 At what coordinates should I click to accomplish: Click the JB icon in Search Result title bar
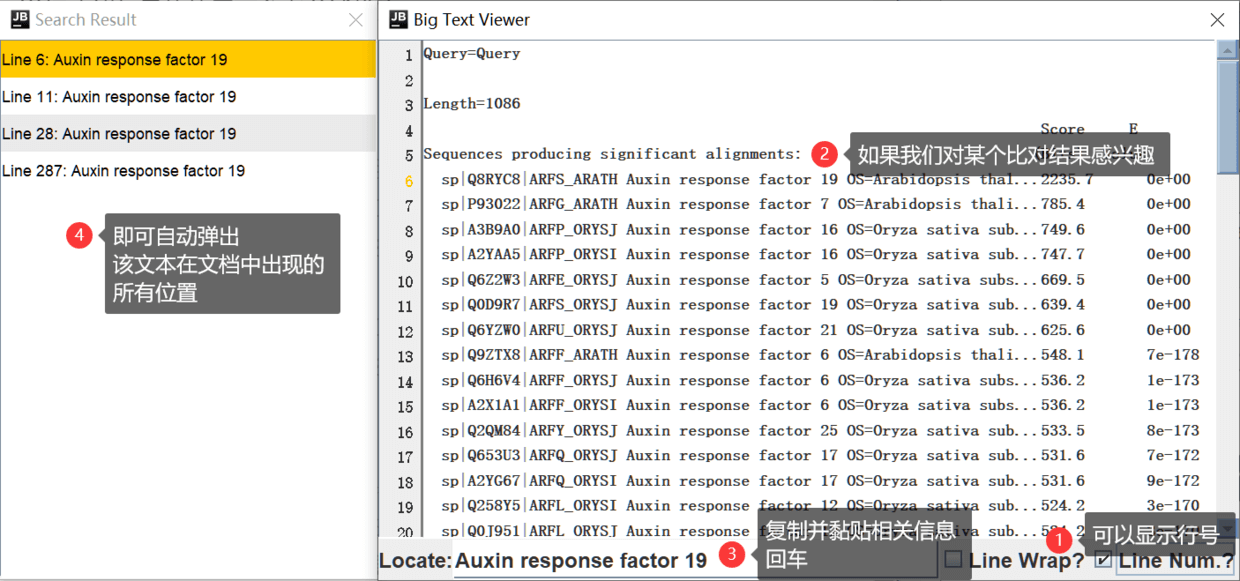pos(19,19)
